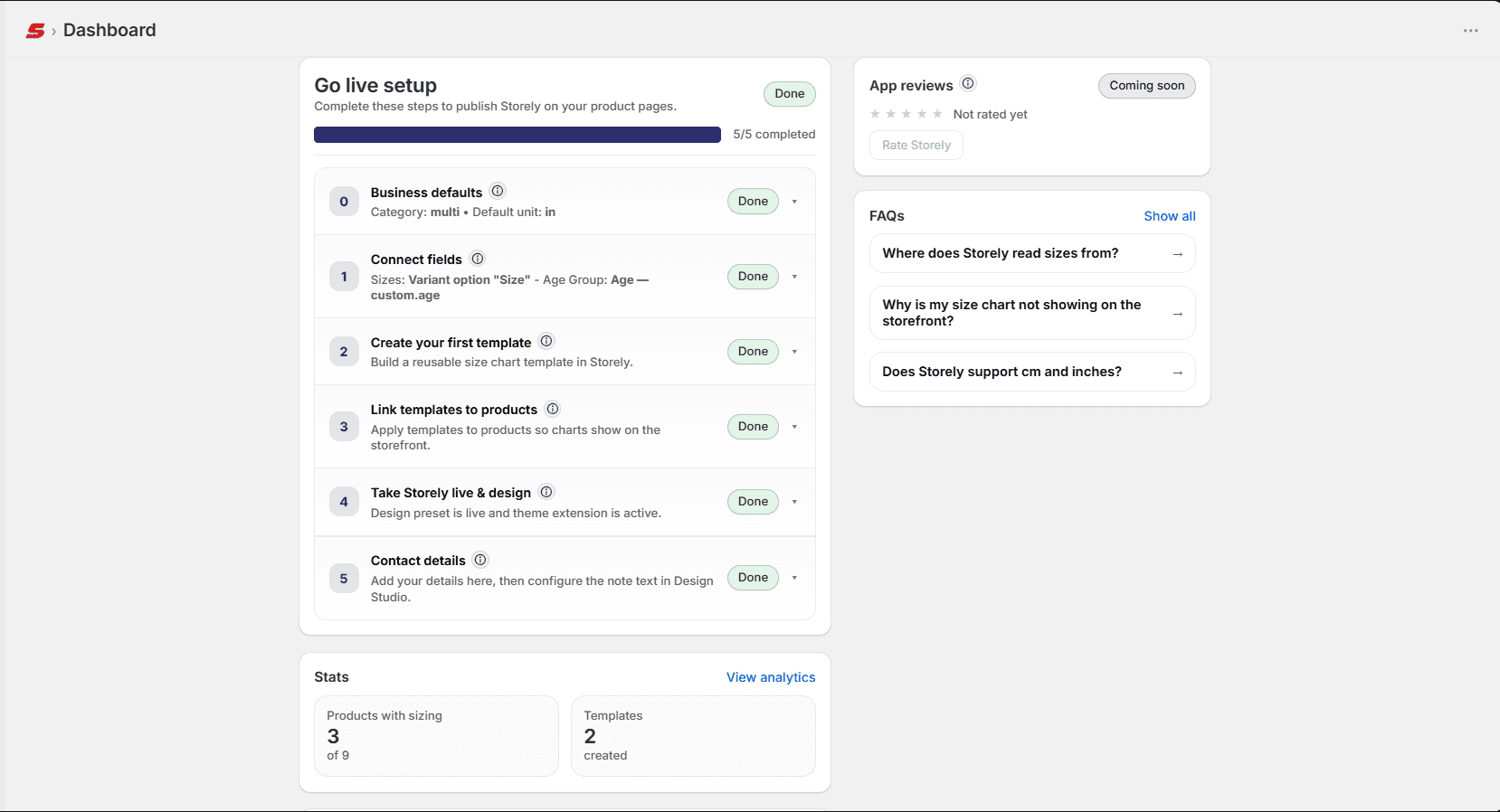
Task: Click Done badge for Contact details
Action: pos(753,578)
